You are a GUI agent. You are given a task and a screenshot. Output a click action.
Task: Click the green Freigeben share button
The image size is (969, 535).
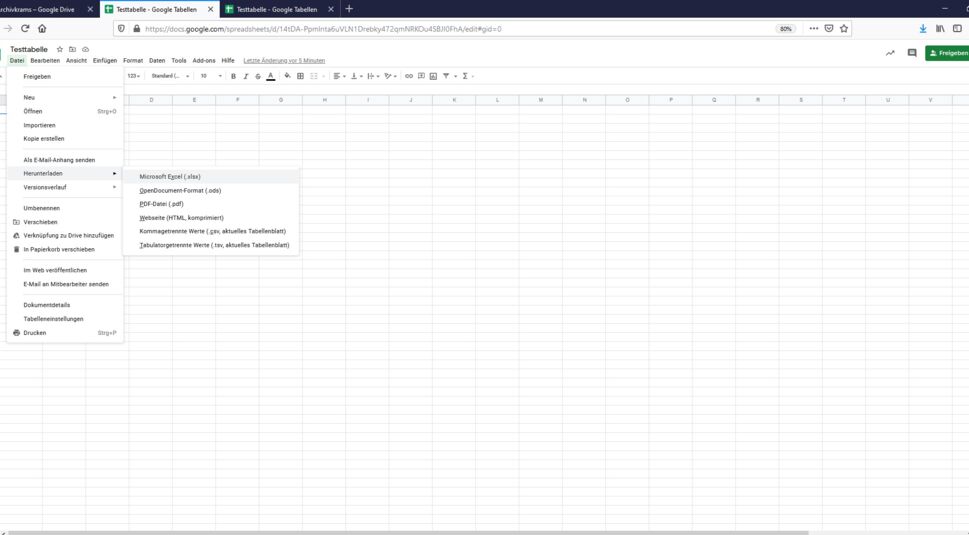click(x=947, y=53)
